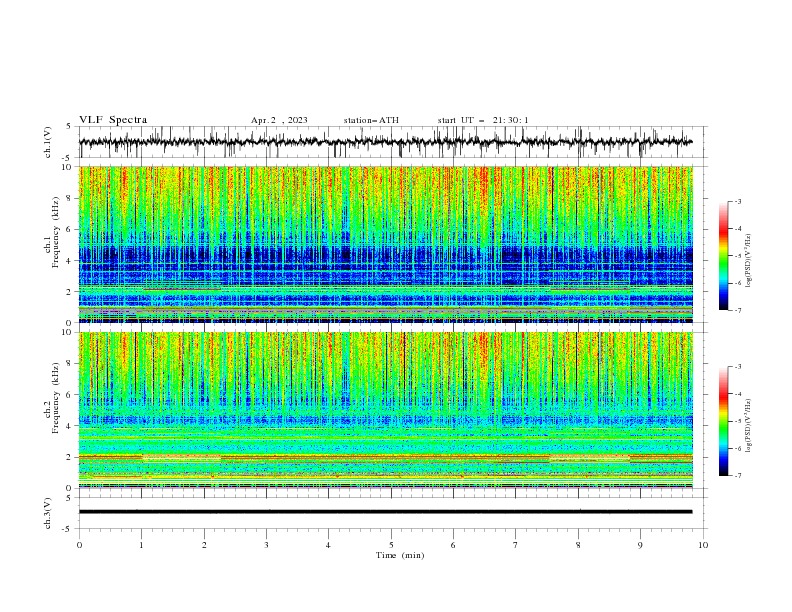Viewport: 792px width, 612px height.
Task: Click the ch.2 color bar PSD unit label
Action: (x=749, y=425)
